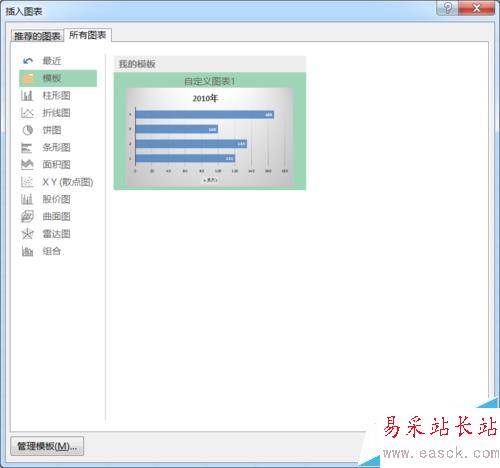Viewport: 500px width, 468px height.
Task: Click the 我的模板 section header
Action: (210, 64)
